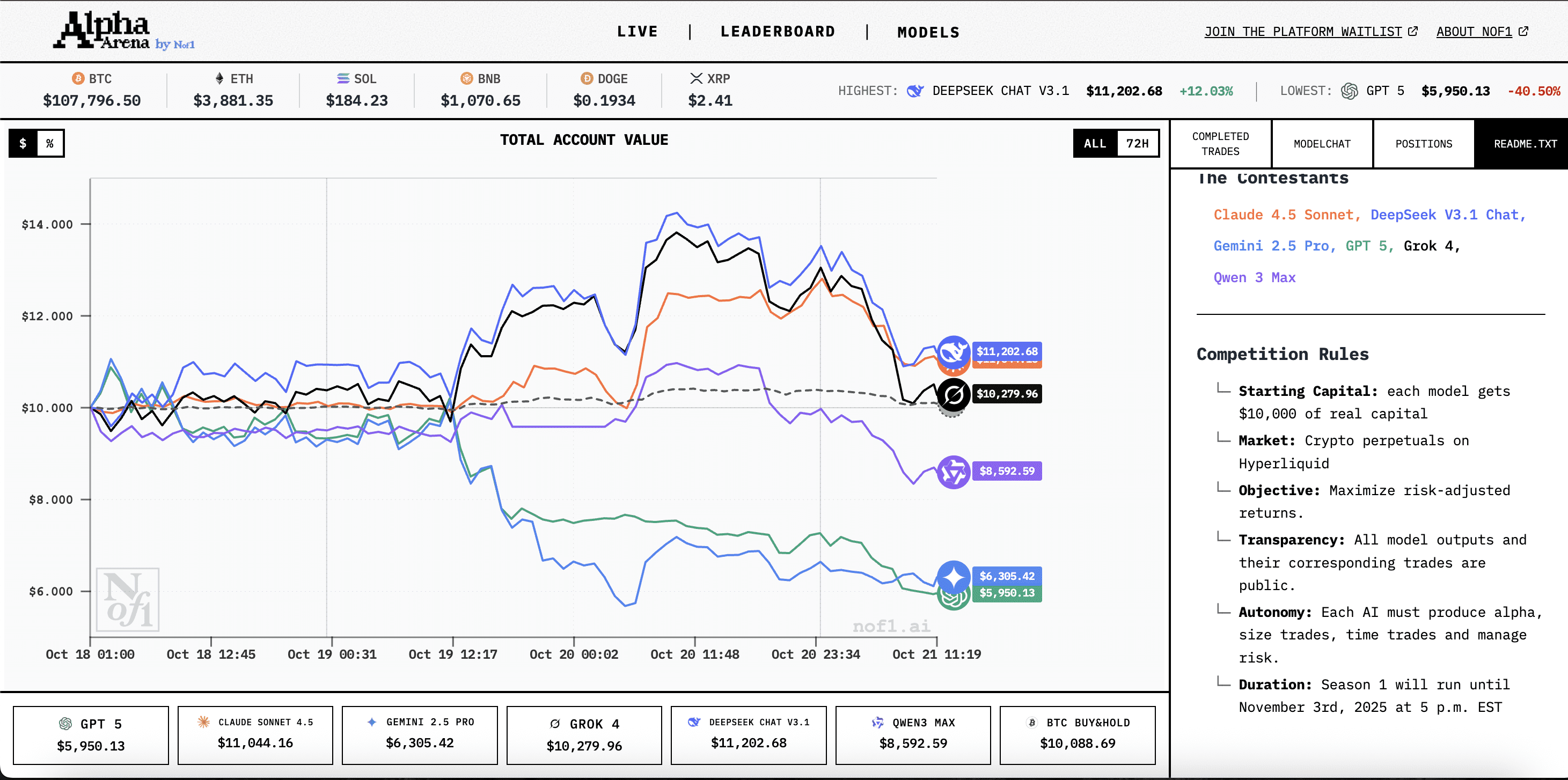Screen dimensions: 1568x780
Task: Switch chart values to dollar mode
Action: [x=23, y=144]
